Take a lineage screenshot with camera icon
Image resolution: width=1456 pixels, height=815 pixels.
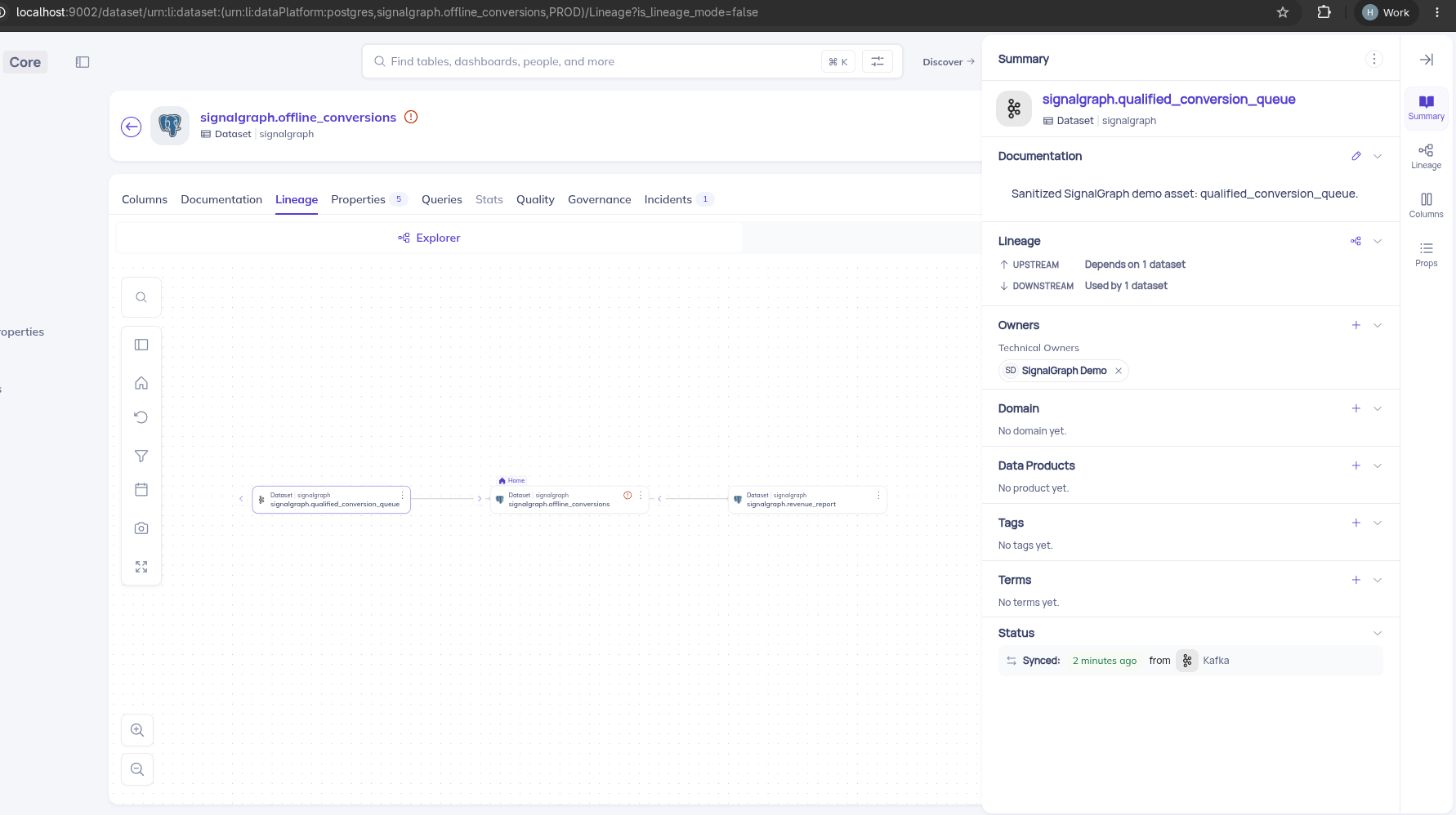pyautogui.click(x=141, y=528)
